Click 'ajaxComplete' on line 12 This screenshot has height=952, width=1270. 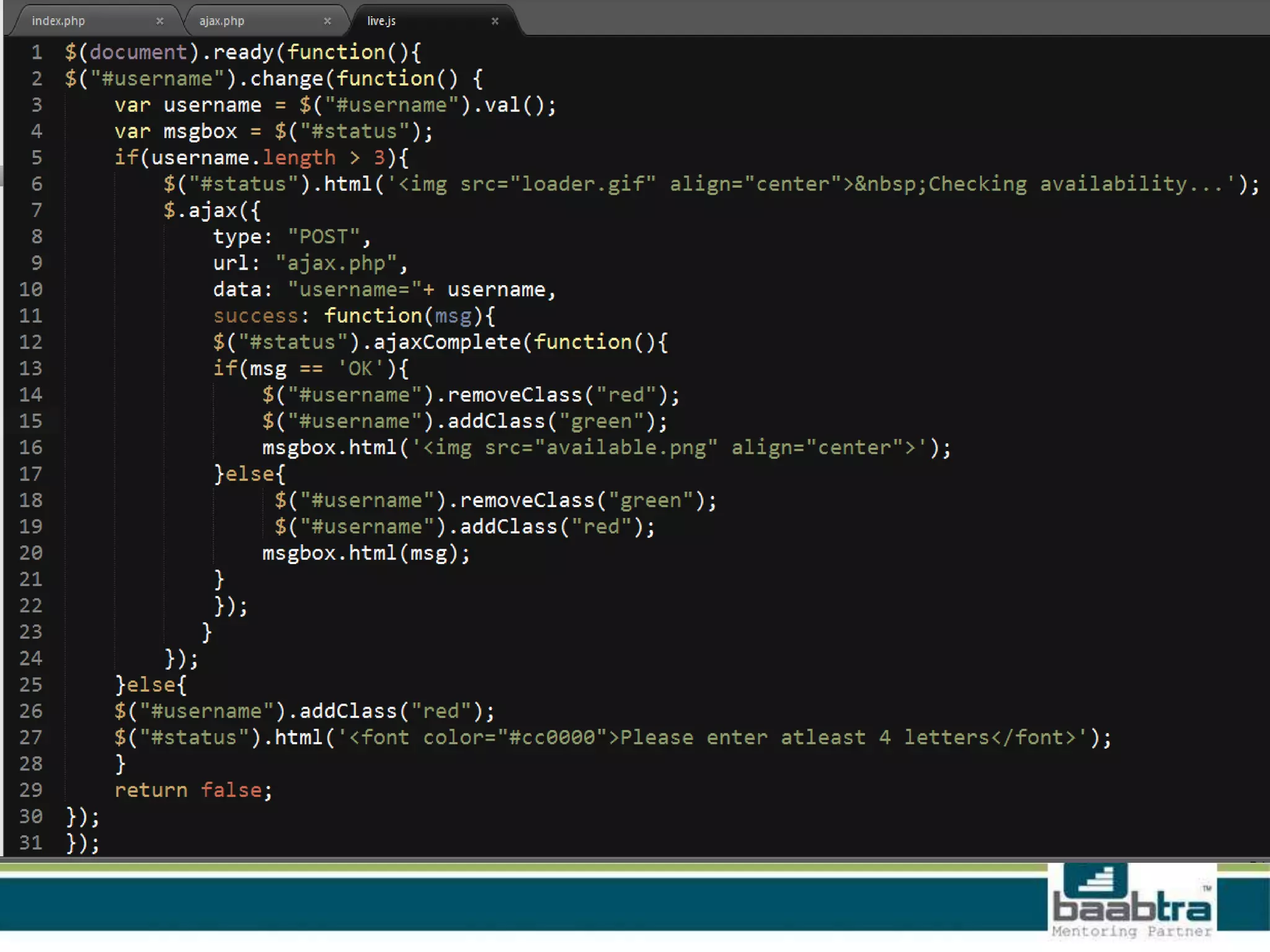coord(446,342)
